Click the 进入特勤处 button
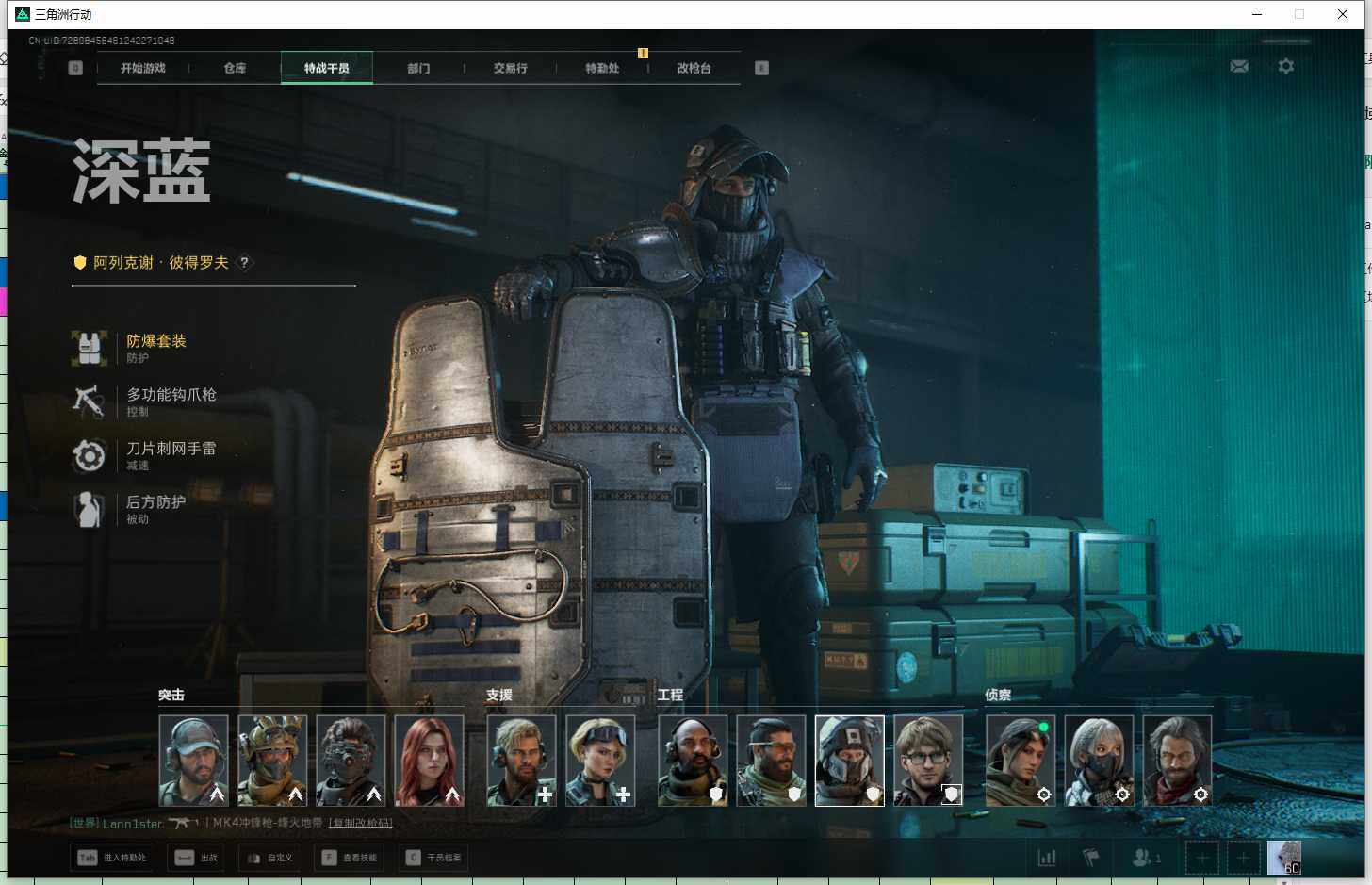 pos(113,858)
